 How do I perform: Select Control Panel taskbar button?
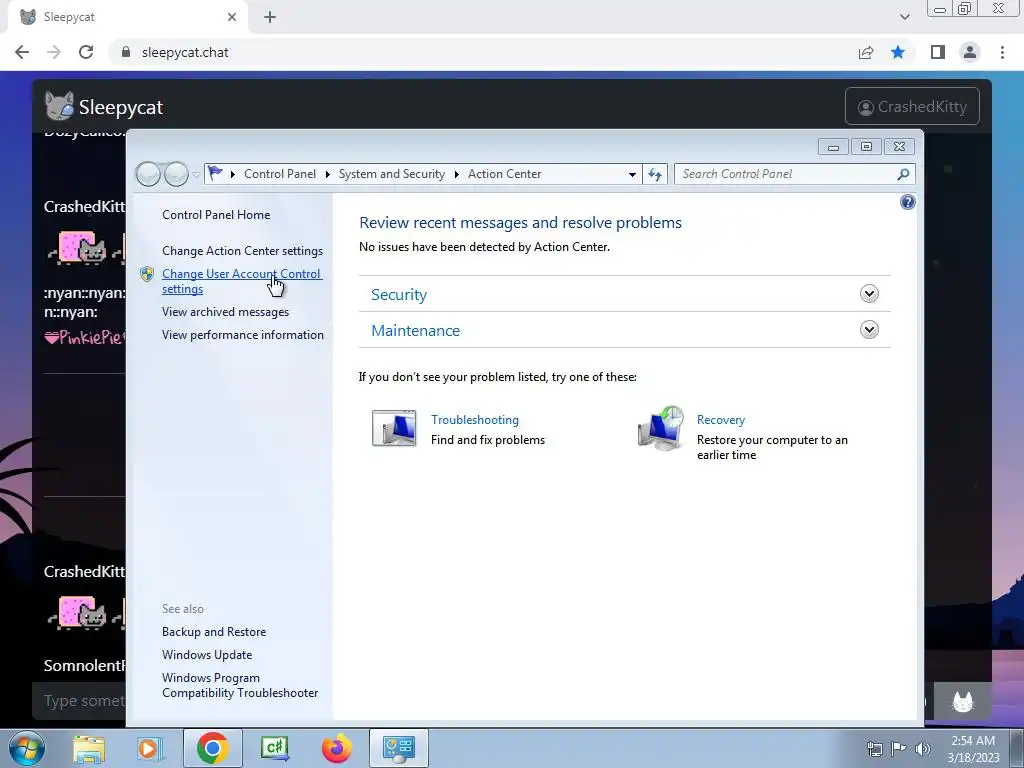tap(399, 748)
